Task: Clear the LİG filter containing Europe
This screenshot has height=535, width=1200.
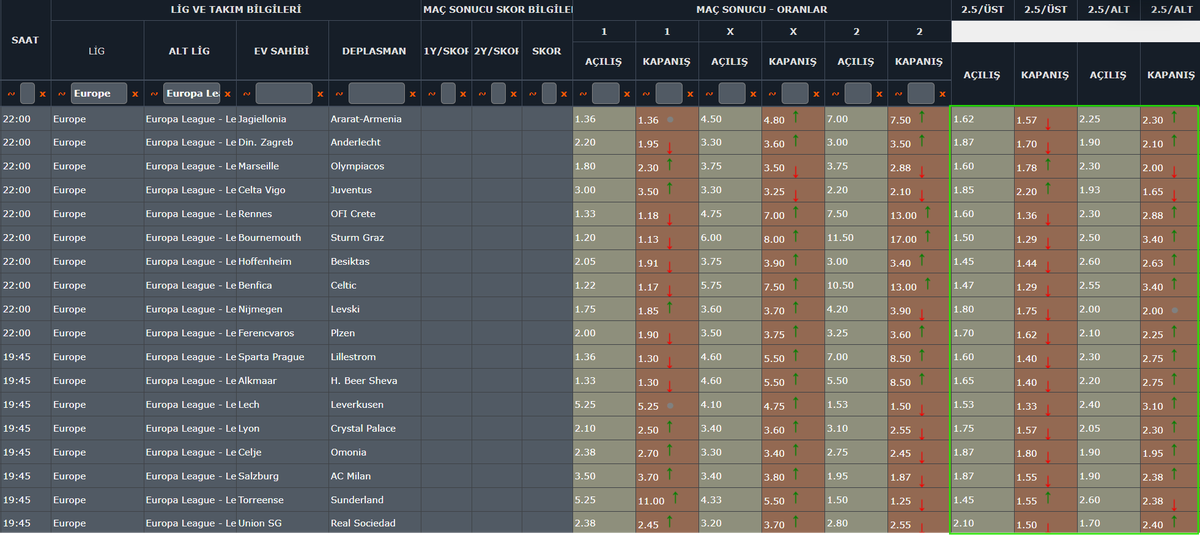Action: click(135, 94)
